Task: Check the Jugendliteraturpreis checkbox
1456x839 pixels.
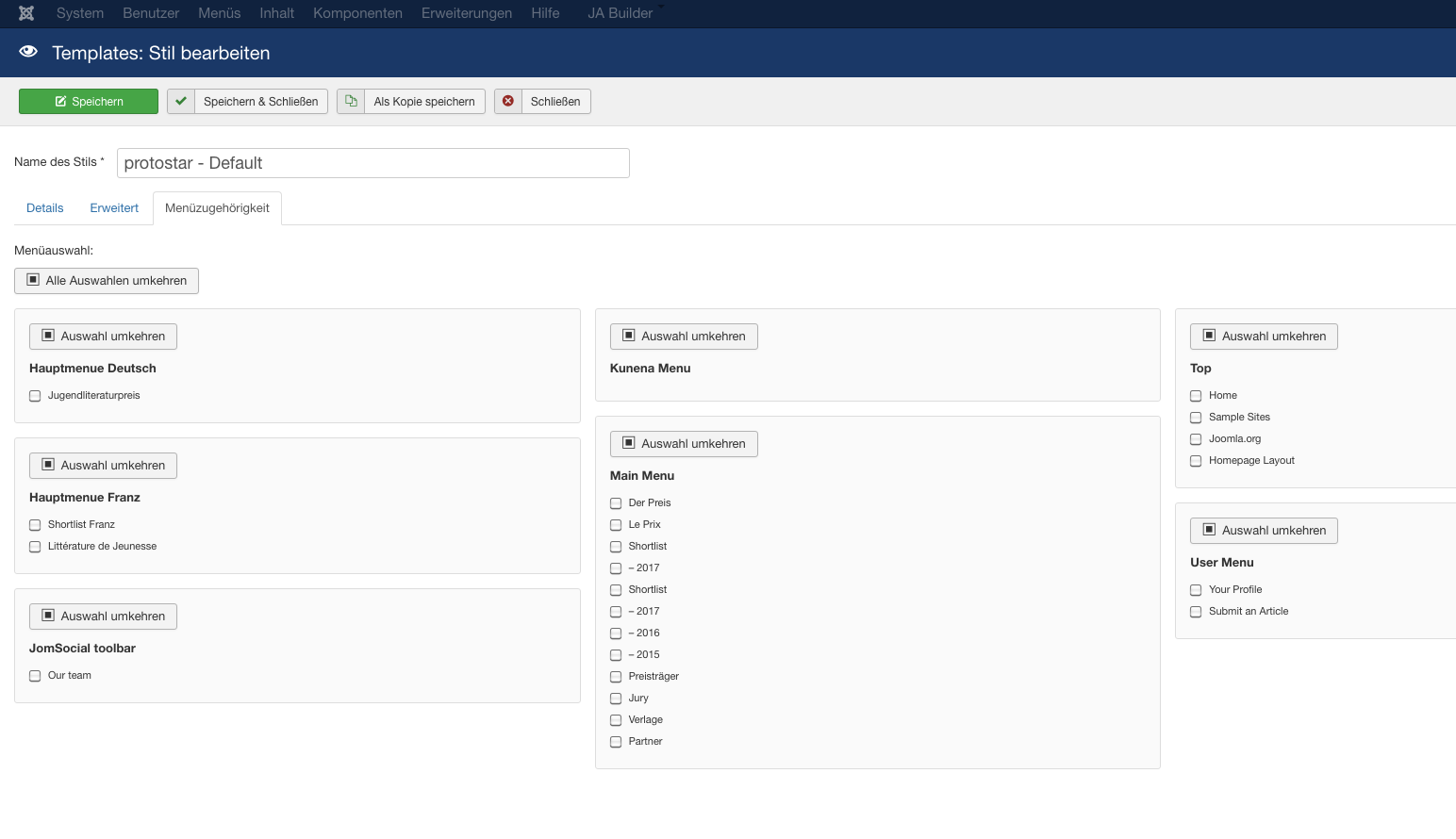Action: 35,396
